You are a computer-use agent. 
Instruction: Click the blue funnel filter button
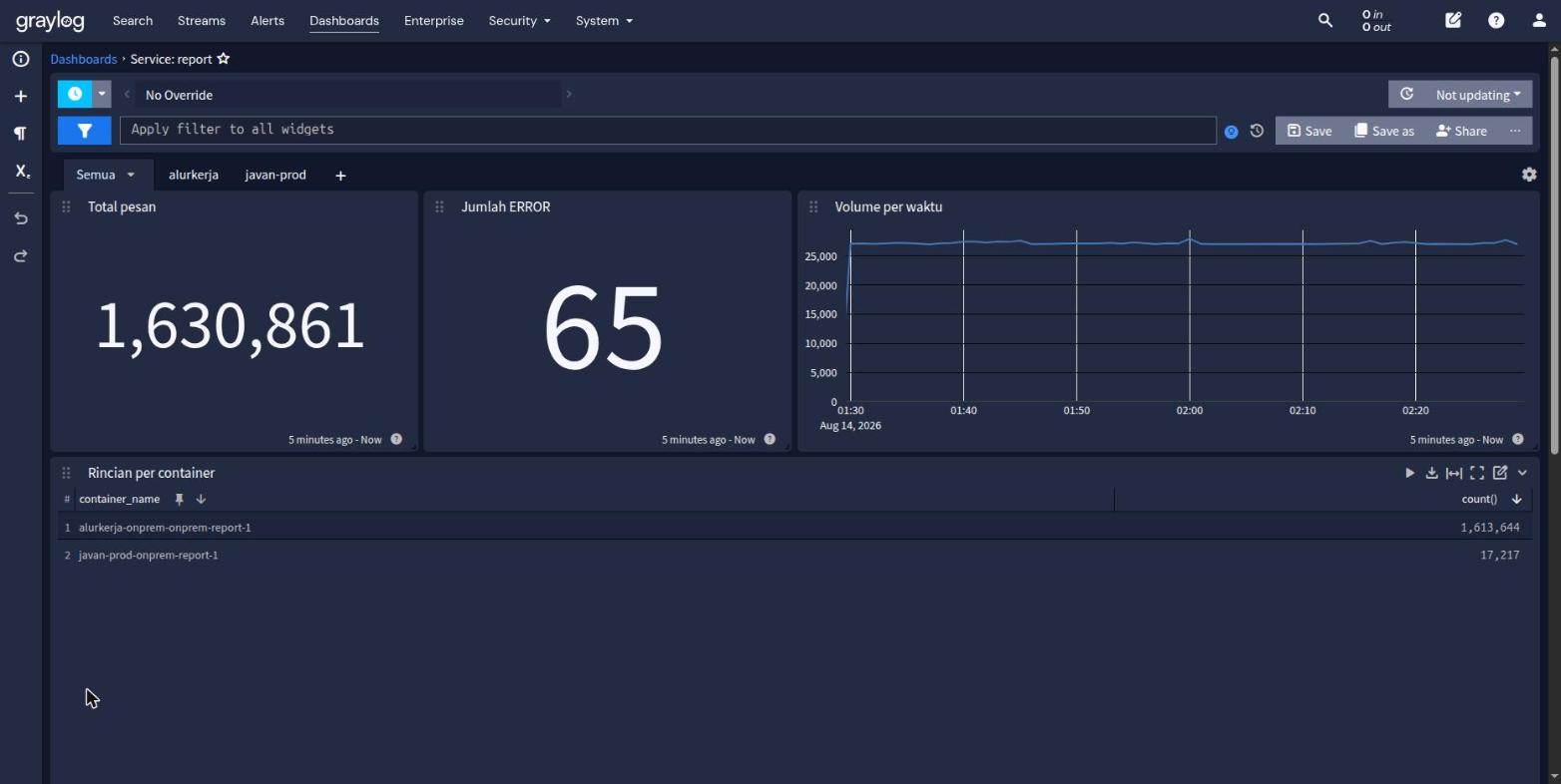tap(85, 130)
